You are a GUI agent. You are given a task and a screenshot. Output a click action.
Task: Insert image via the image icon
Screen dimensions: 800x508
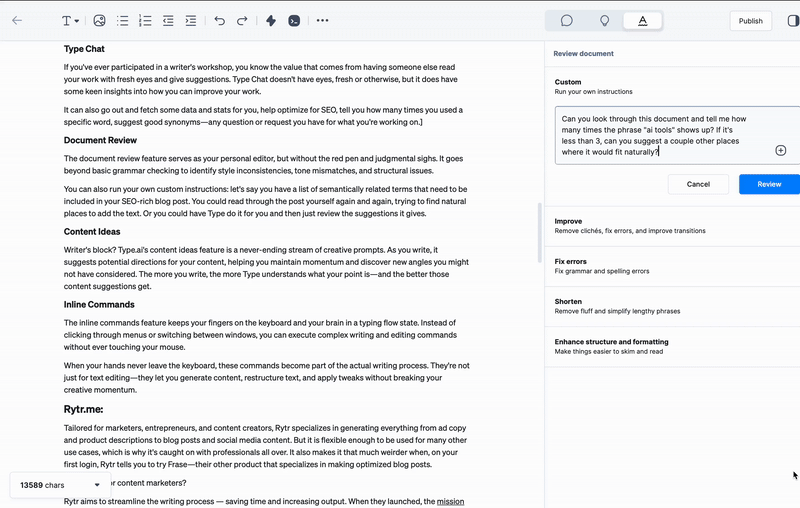[x=99, y=20]
